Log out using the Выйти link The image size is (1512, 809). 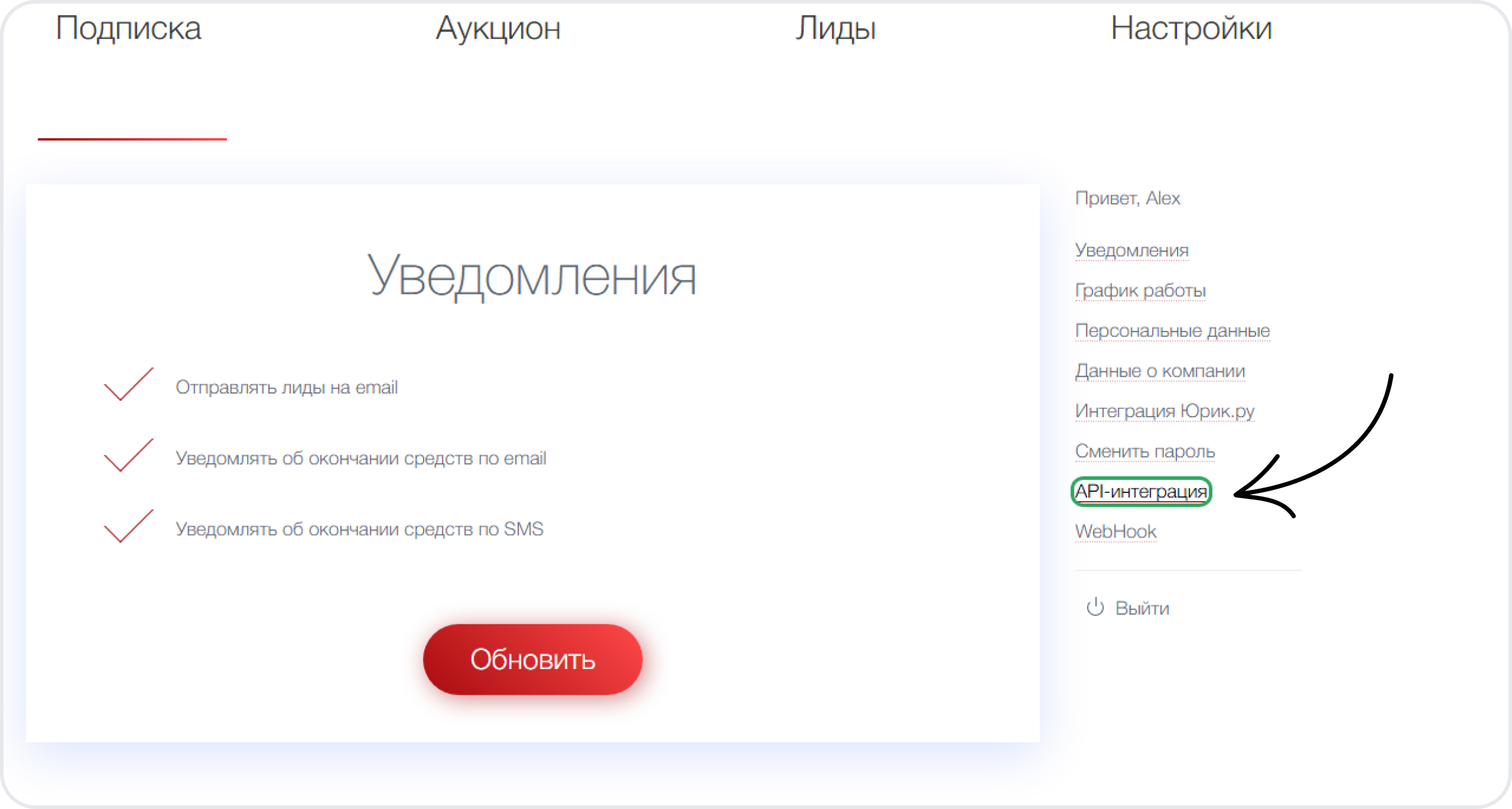(x=1142, y=608)
